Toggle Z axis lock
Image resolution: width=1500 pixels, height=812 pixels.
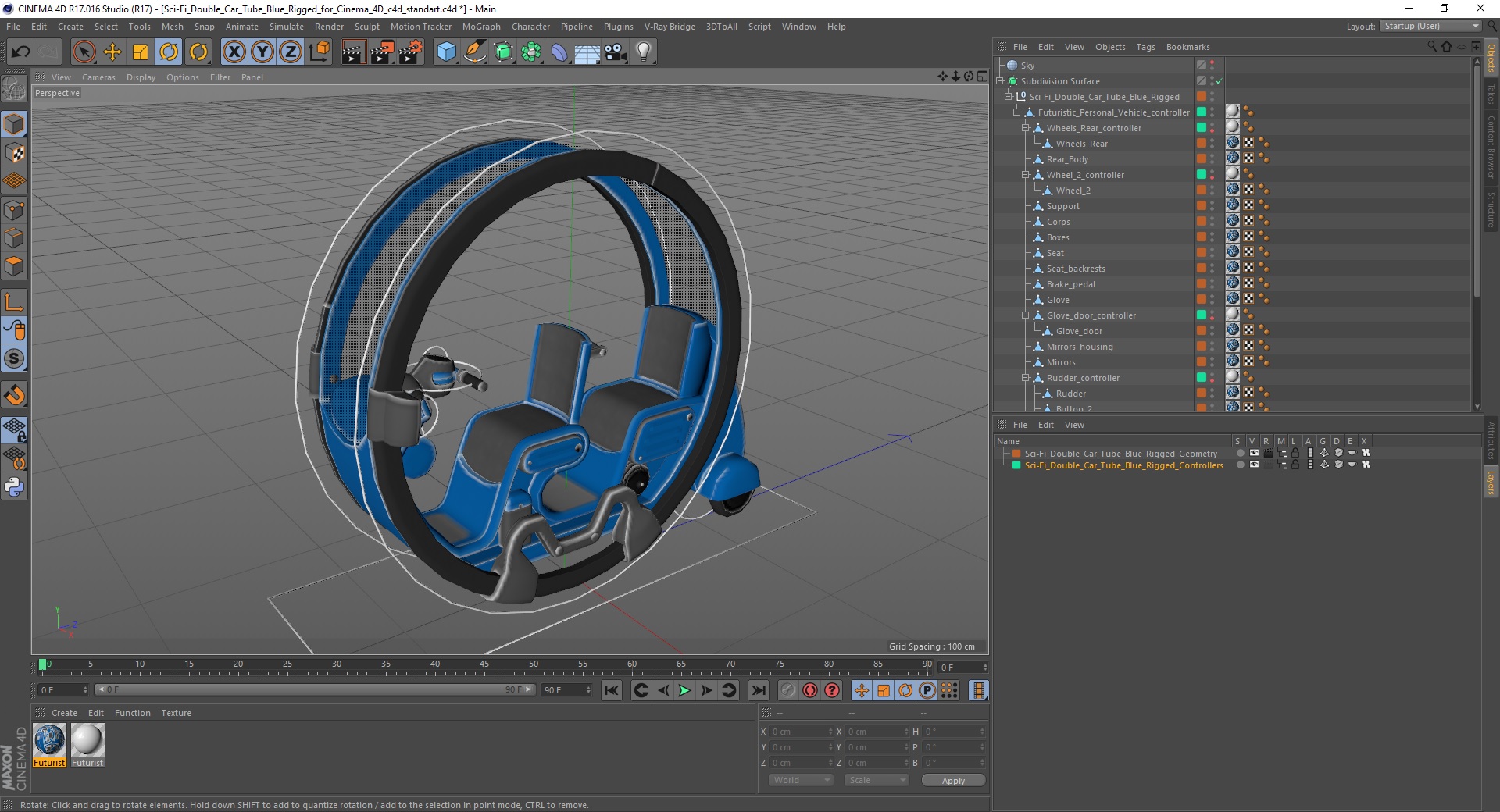(291, 52)
